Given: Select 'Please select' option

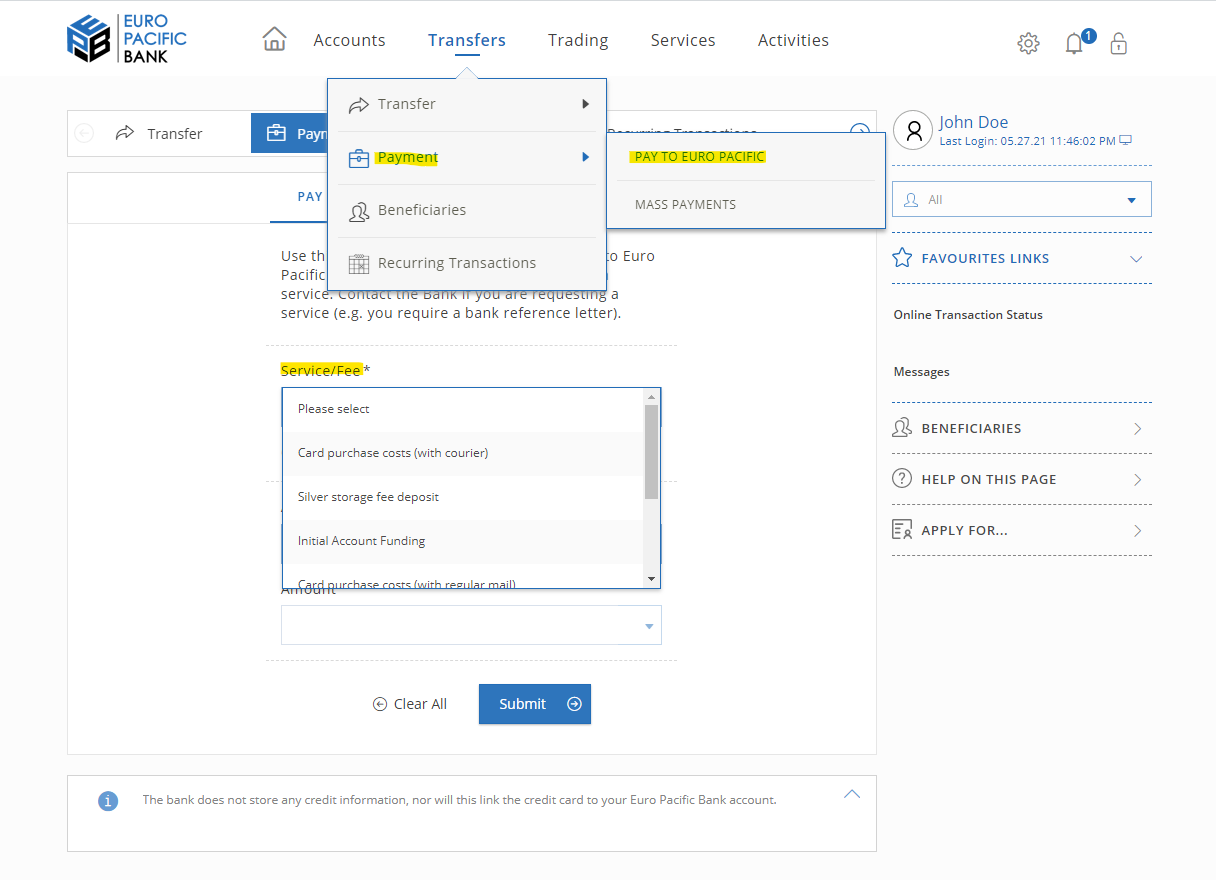Looking at the screenshot, I should pyautogui.click(x=463, y=409).
